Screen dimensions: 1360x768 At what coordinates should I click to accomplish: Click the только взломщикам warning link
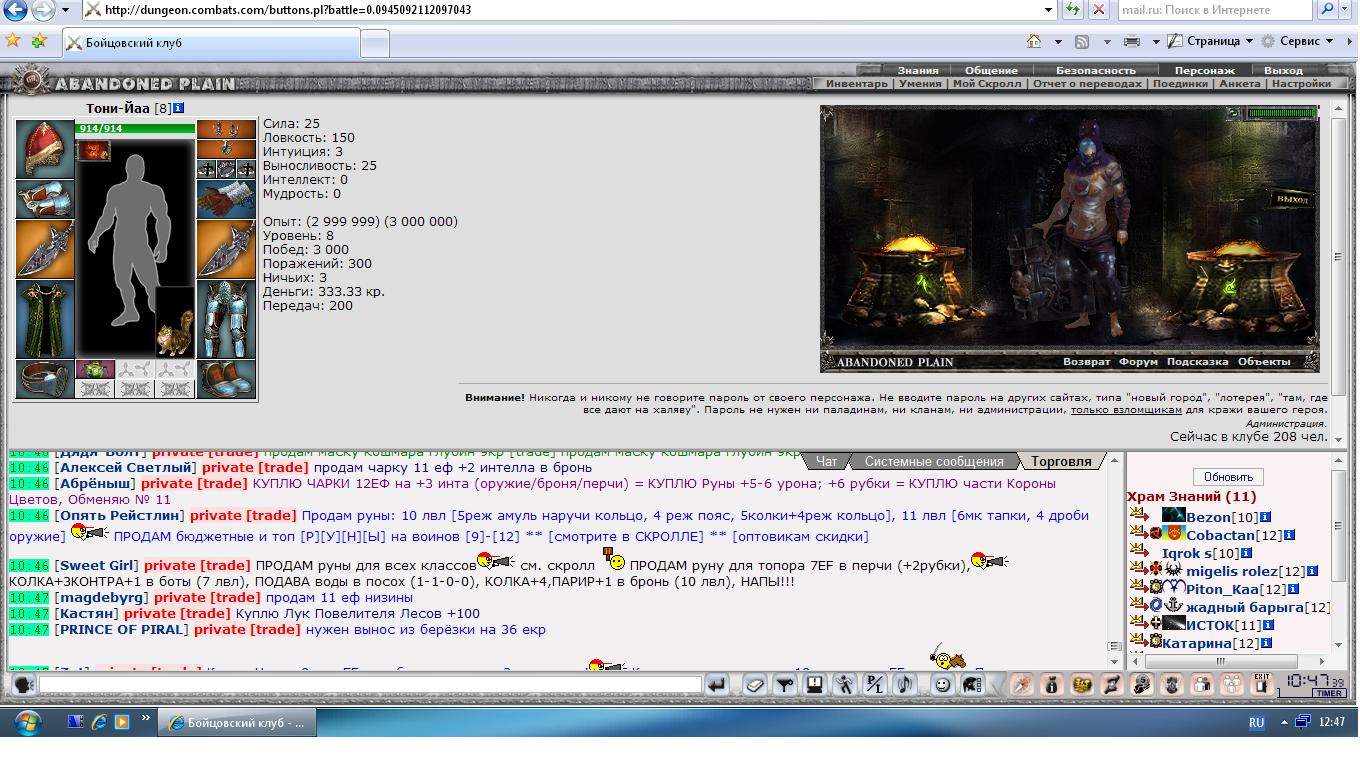[1127, 410]
